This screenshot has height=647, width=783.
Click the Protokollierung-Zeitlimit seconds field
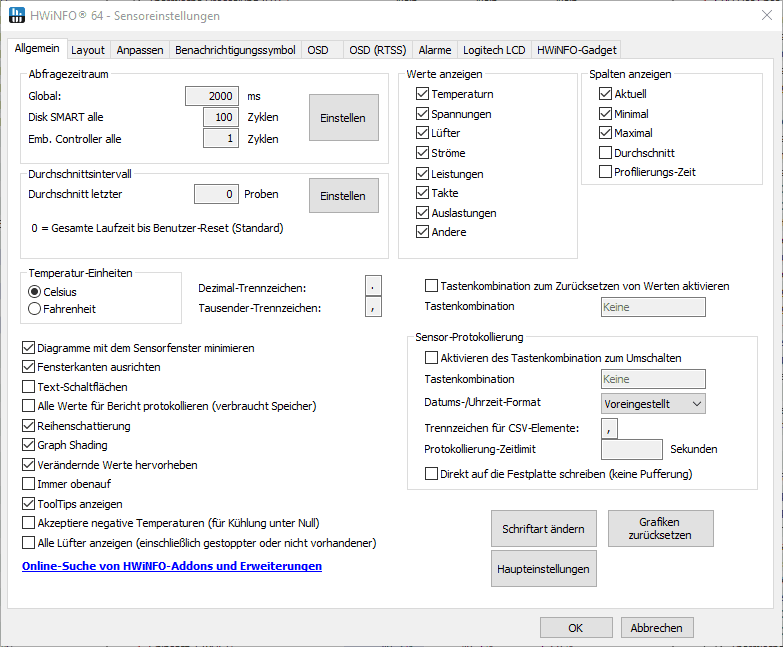(632, 449)
